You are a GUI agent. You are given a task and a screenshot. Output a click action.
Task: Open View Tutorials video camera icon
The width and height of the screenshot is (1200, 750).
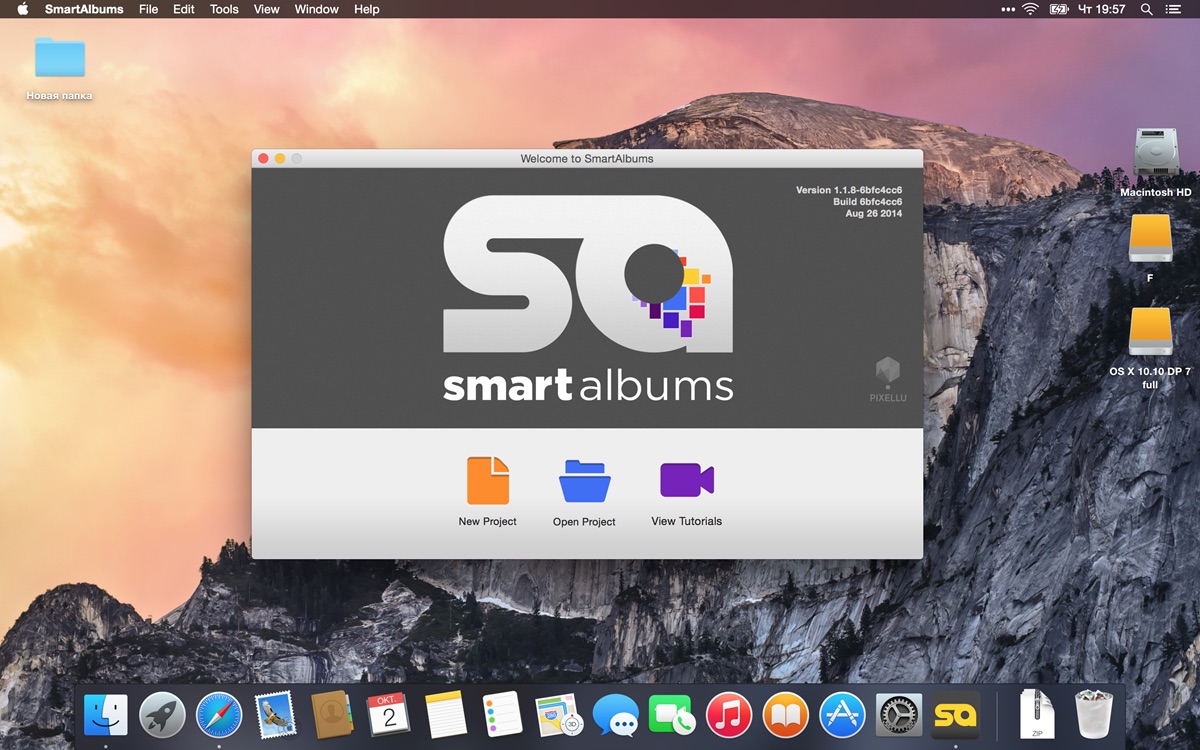pos(687,480)
